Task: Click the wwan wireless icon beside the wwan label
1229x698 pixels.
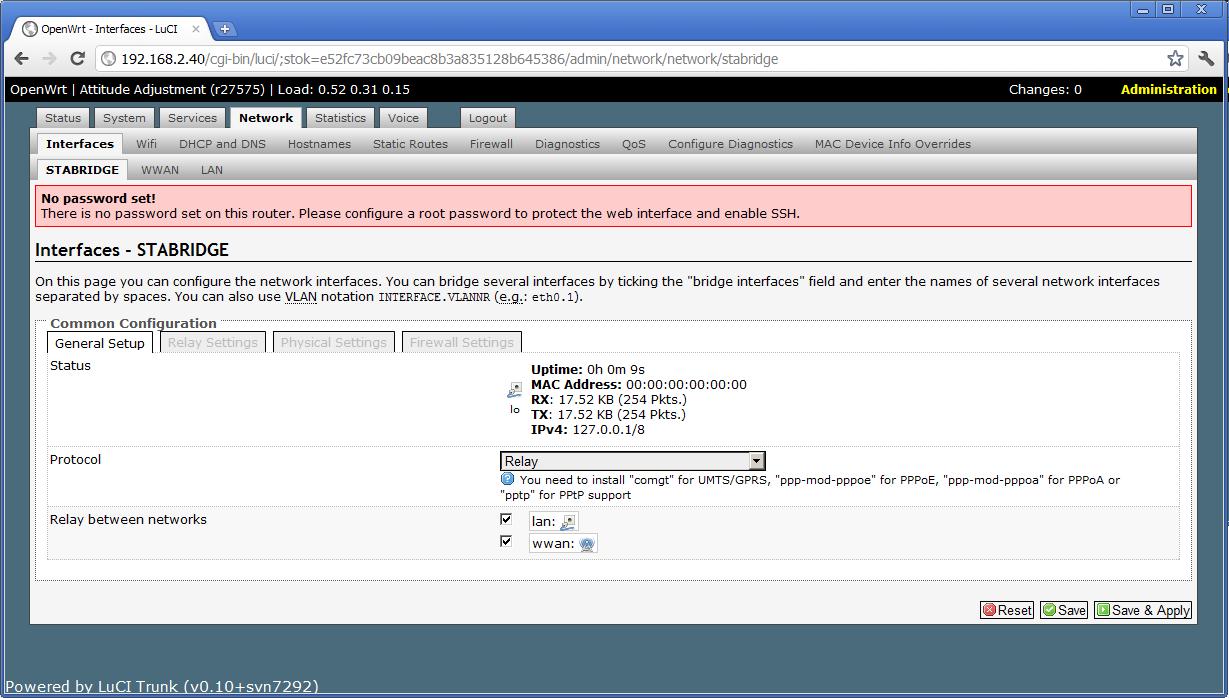Action: [x=587, y=544]
